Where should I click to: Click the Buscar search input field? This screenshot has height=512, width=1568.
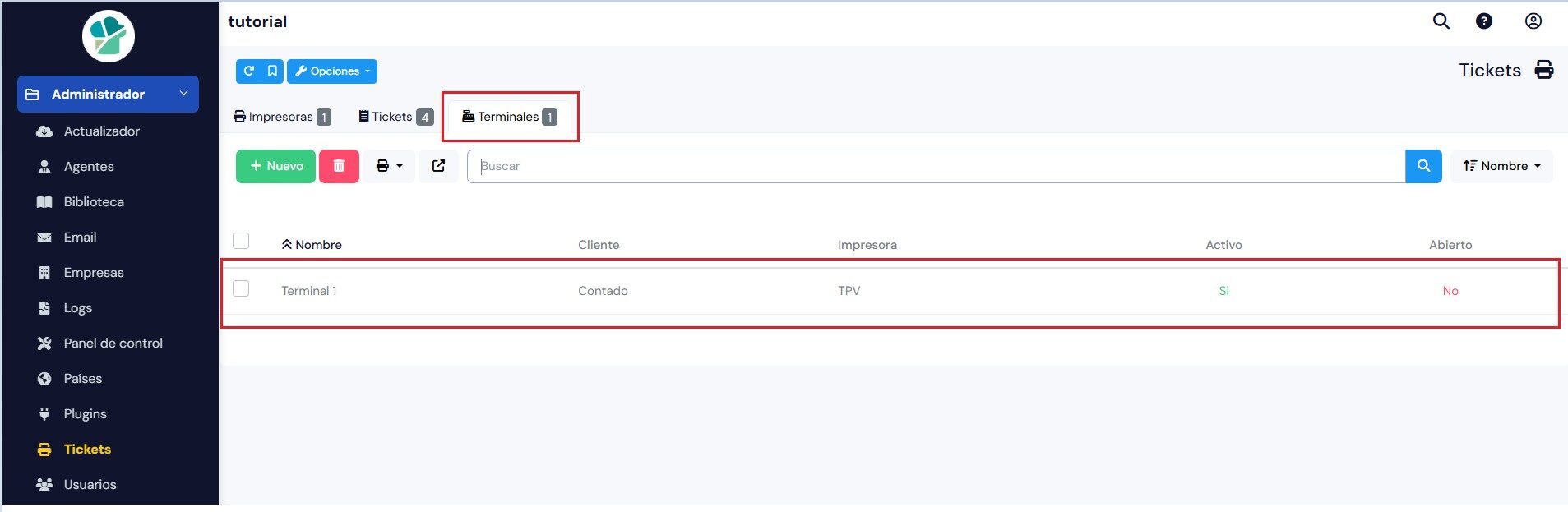936,166
